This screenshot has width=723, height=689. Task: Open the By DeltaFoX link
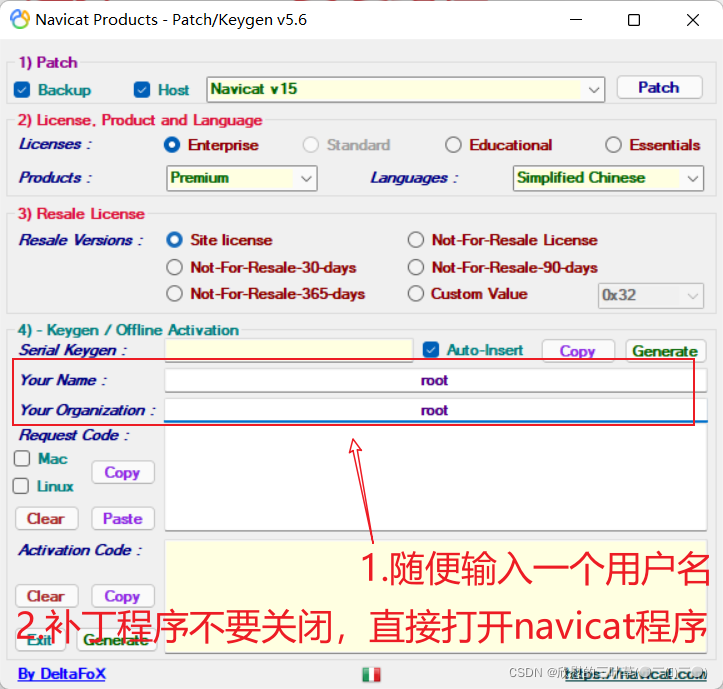(x=62, y=674)
